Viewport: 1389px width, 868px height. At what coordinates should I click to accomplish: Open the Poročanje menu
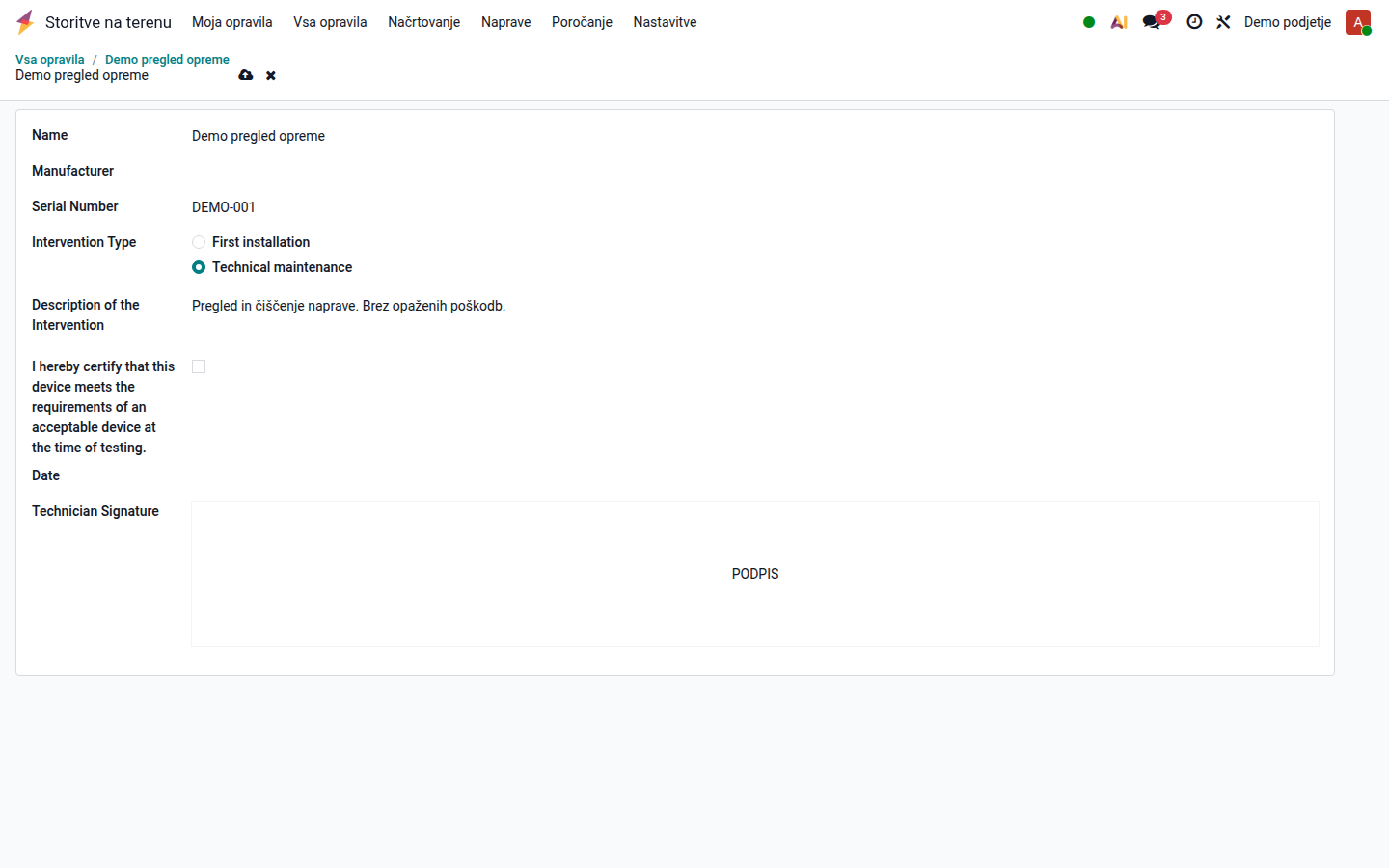[x=582, y=22]
